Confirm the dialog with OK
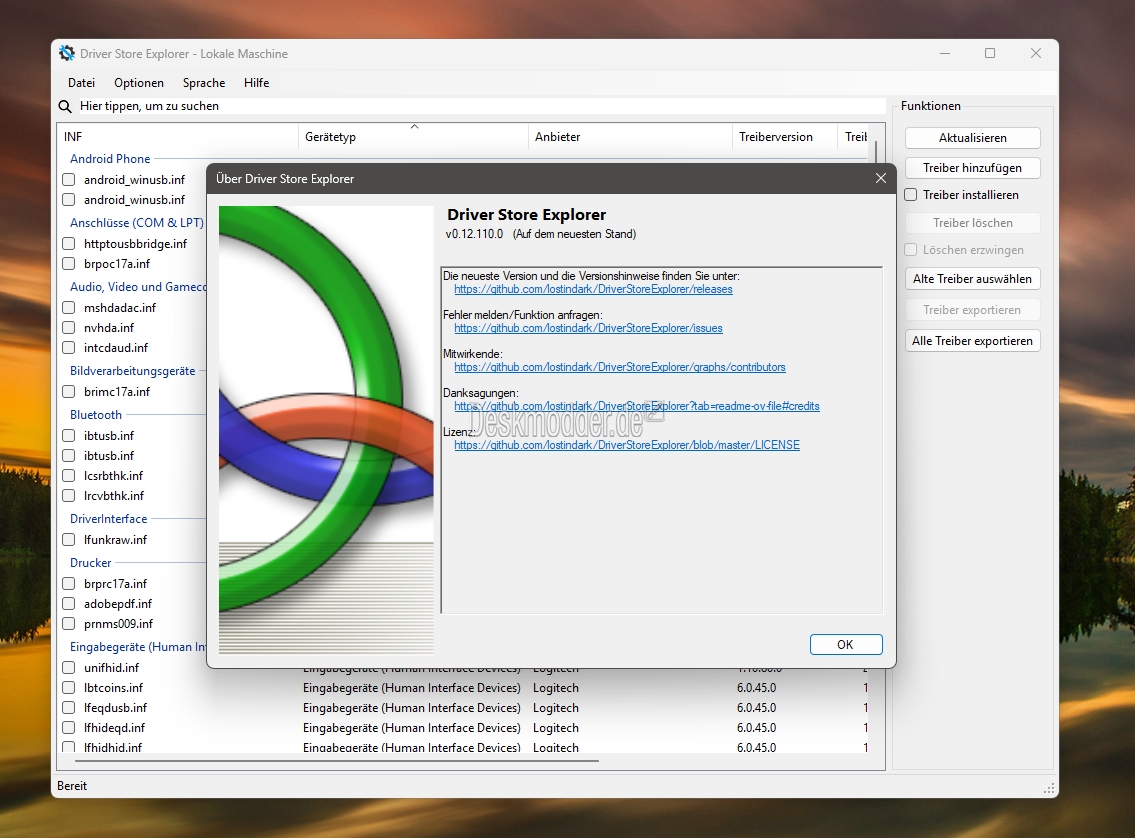 point(845,644)
